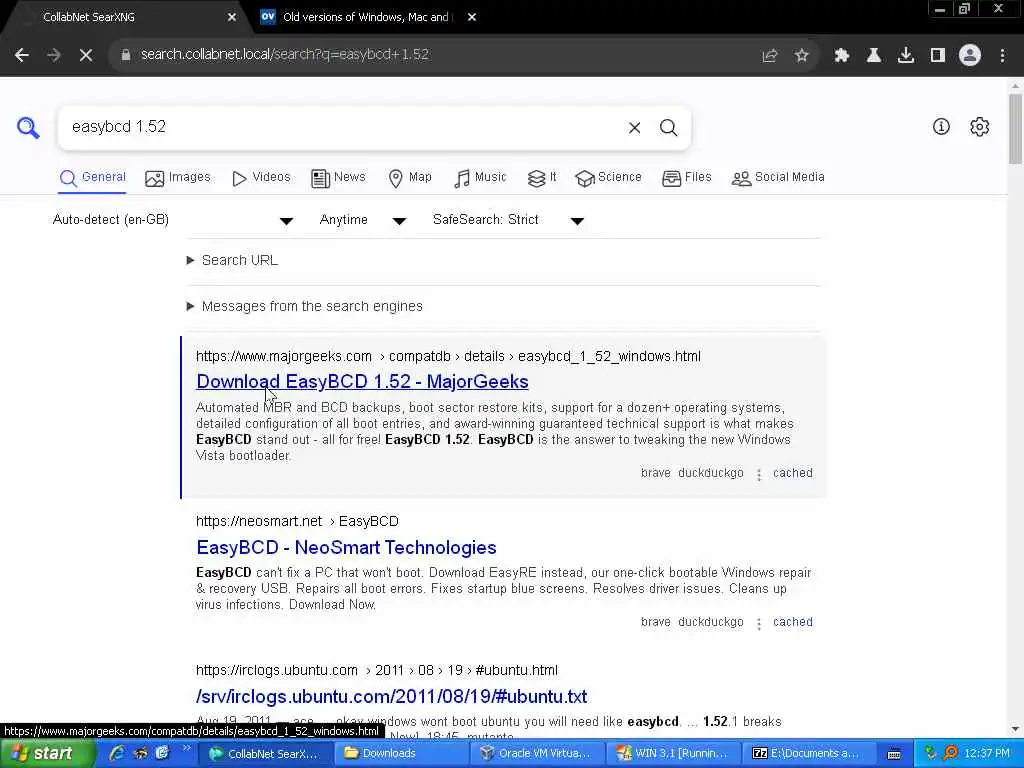Click the majorgeeks.com result URL text

448,357
